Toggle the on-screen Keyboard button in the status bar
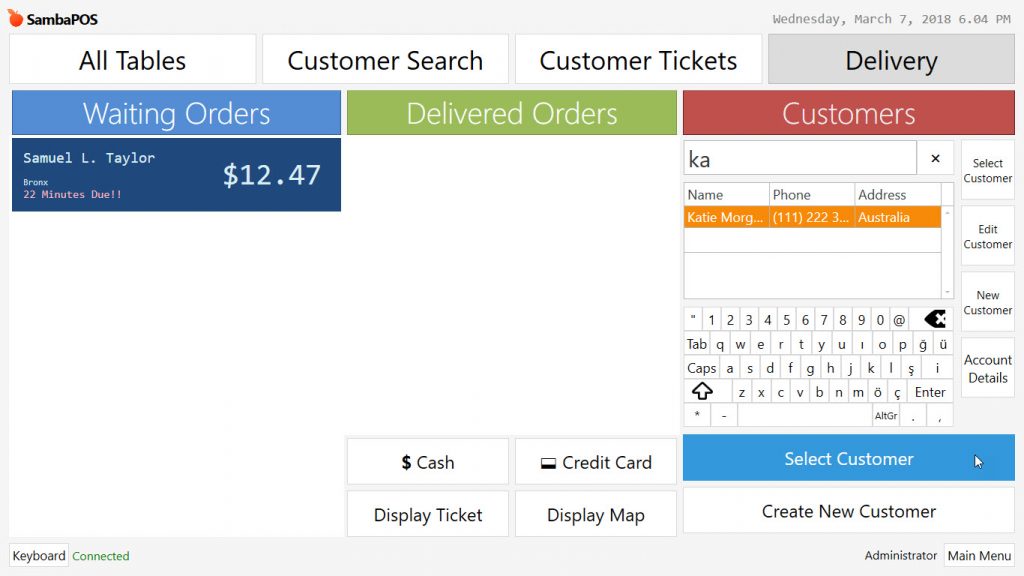1024x576 pixels. (39, 556)
